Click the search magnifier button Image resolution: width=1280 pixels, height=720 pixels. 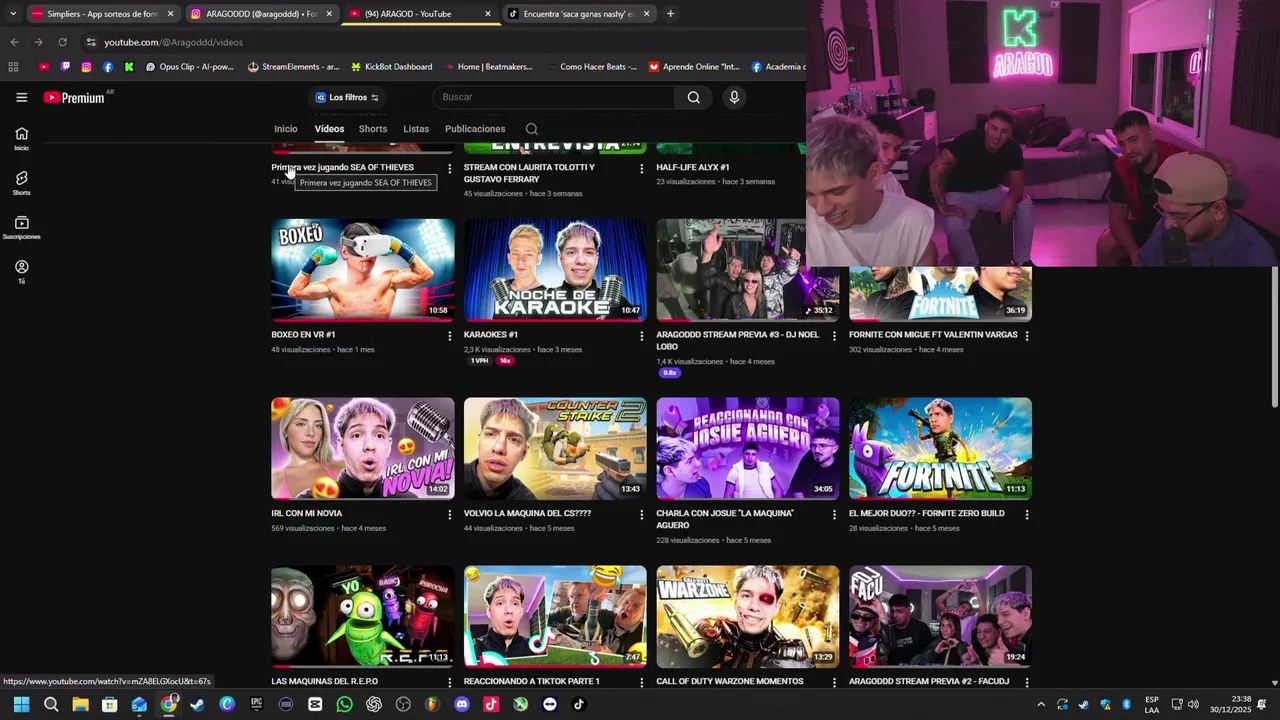pyautogui.click(x=693, y=97)
